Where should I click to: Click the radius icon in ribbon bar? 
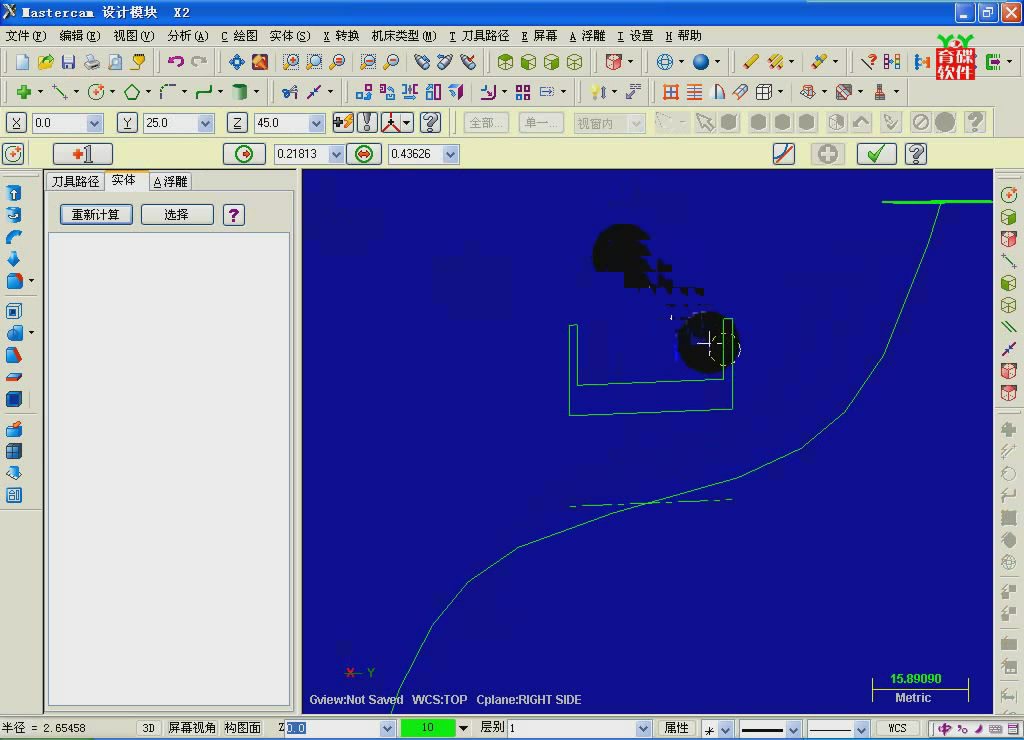click(x=244, y=154)
